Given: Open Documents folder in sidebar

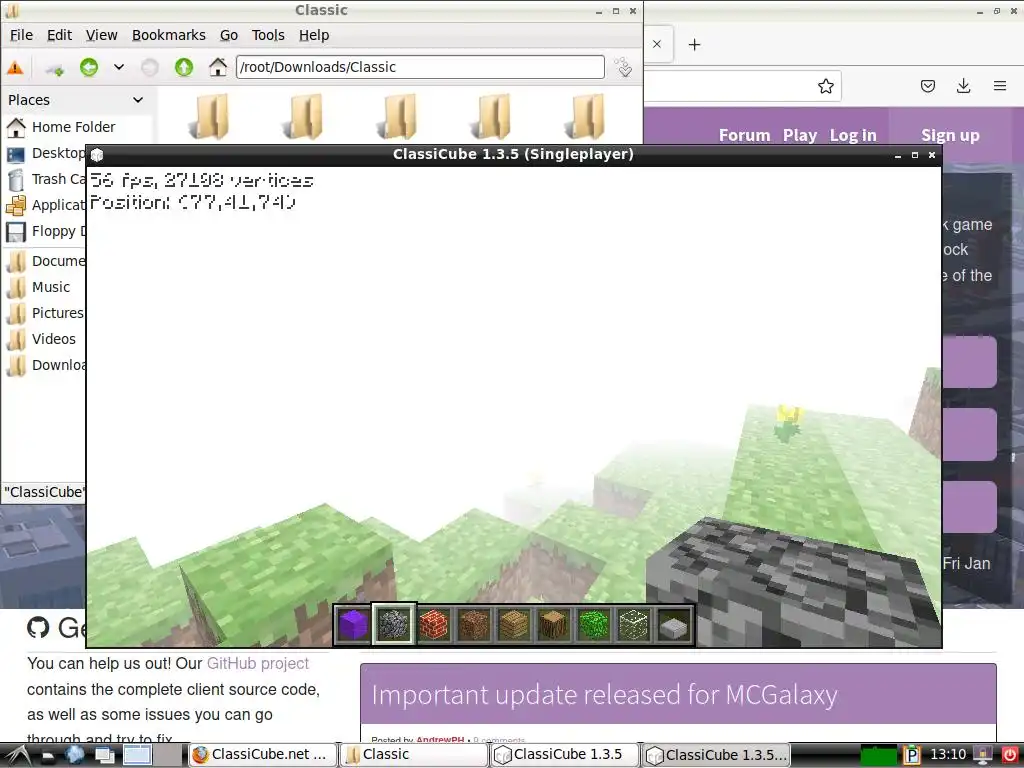Looking at the screenshot, I should pyautogui.click(x=46, y=261).
